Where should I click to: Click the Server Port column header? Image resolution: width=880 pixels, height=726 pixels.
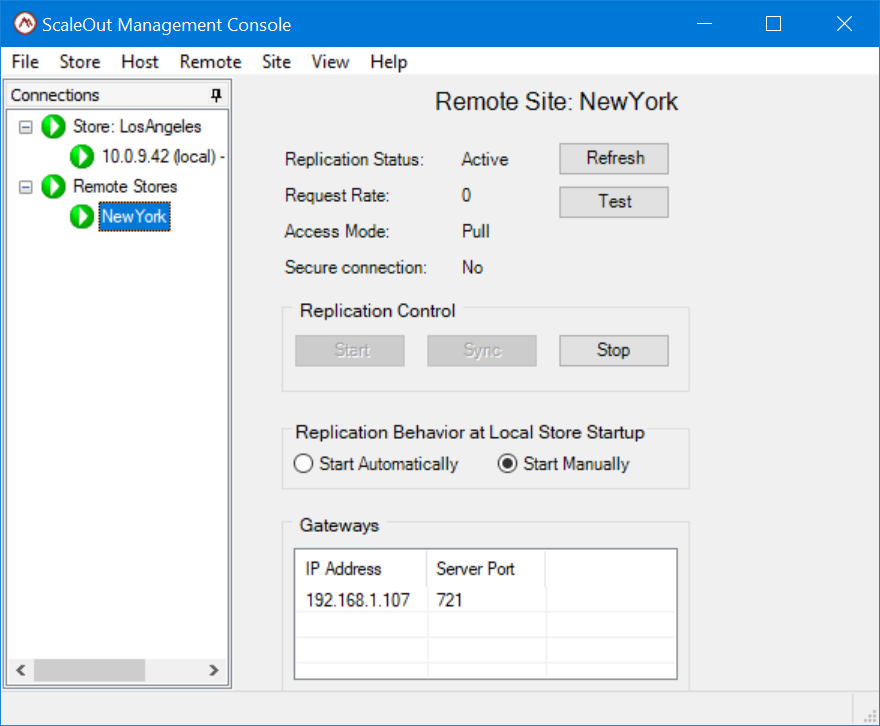point(486,568)
